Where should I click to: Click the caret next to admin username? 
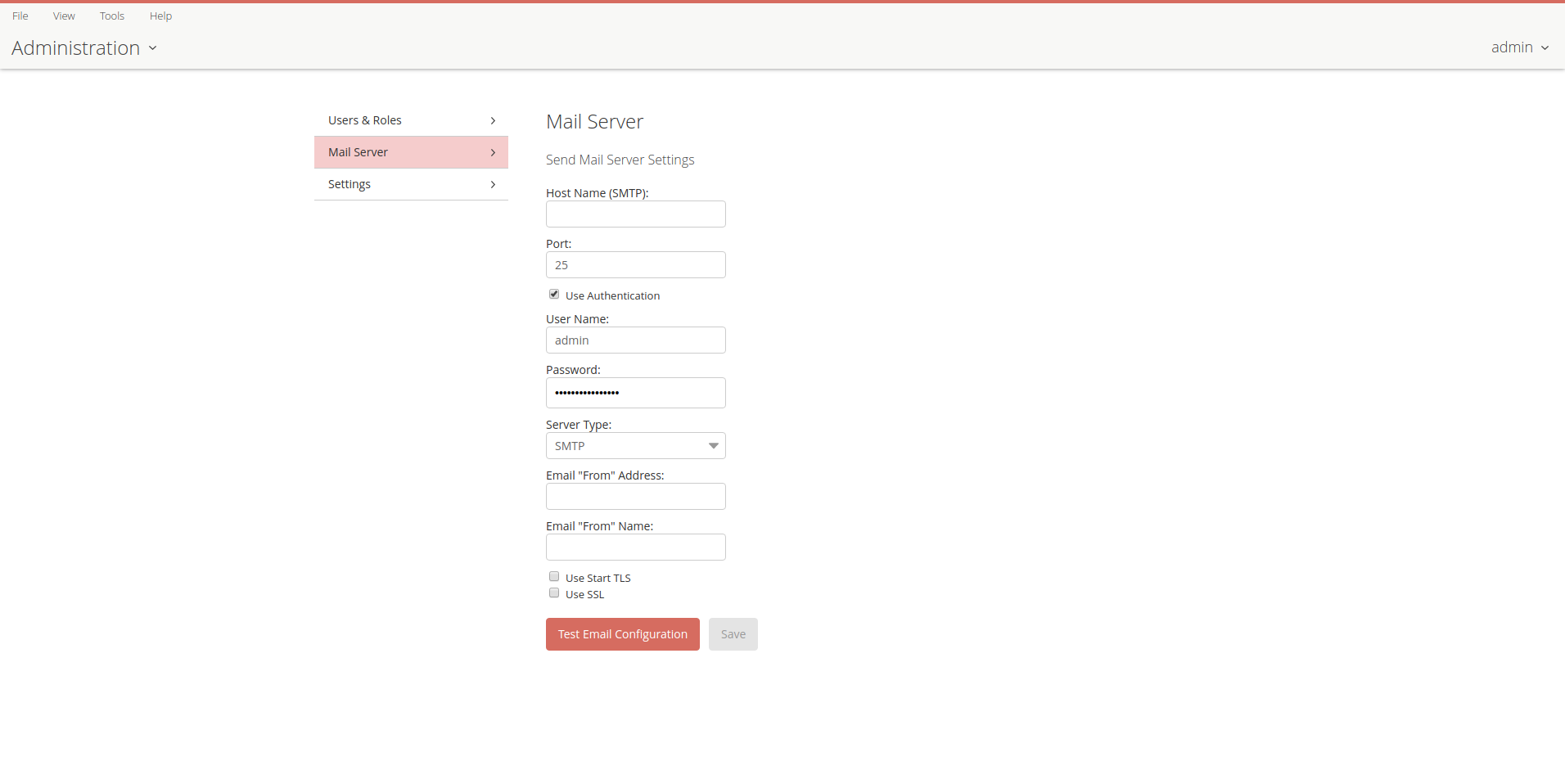click(x=1545, y=47)
